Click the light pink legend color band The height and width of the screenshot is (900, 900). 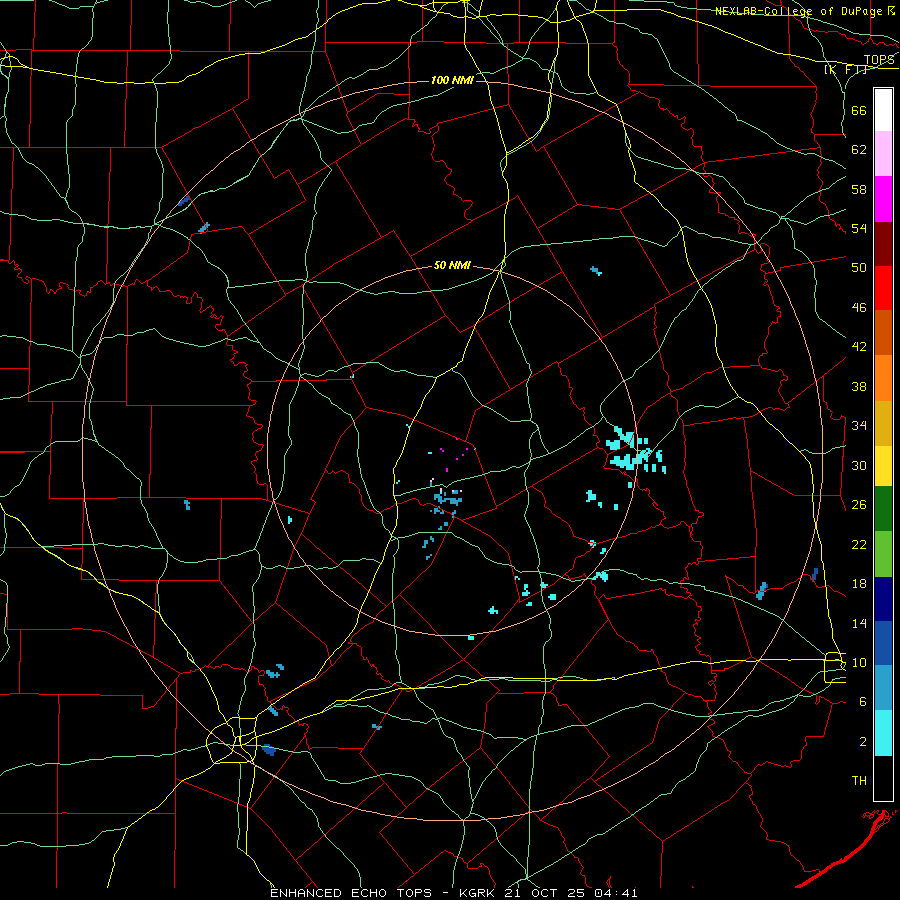[883, 153]
